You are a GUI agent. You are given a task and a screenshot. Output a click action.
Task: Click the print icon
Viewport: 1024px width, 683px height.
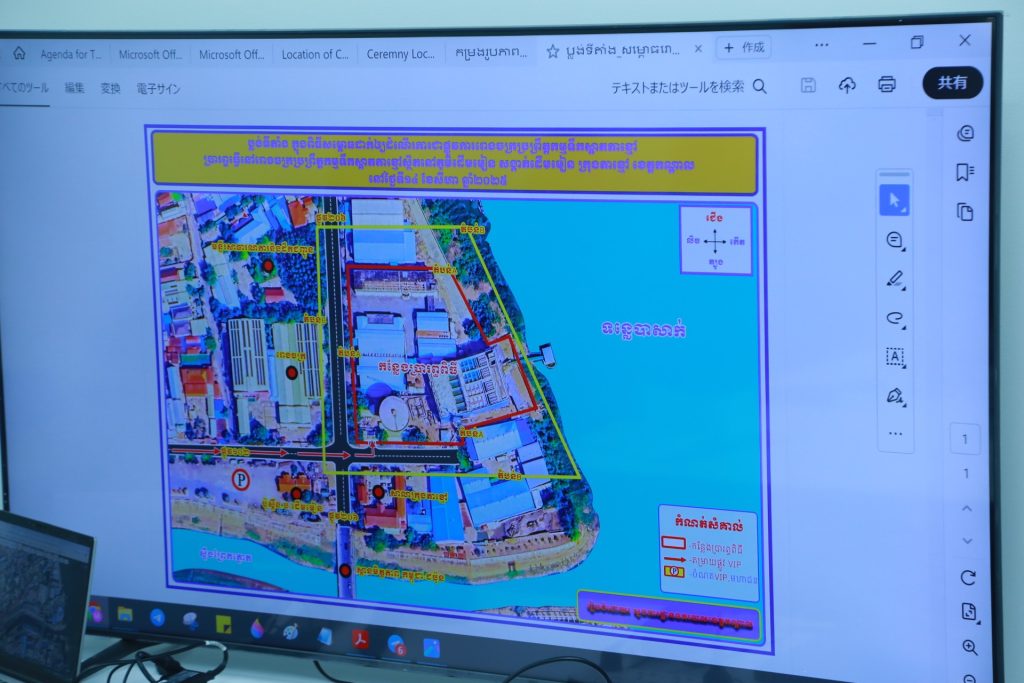886,85
